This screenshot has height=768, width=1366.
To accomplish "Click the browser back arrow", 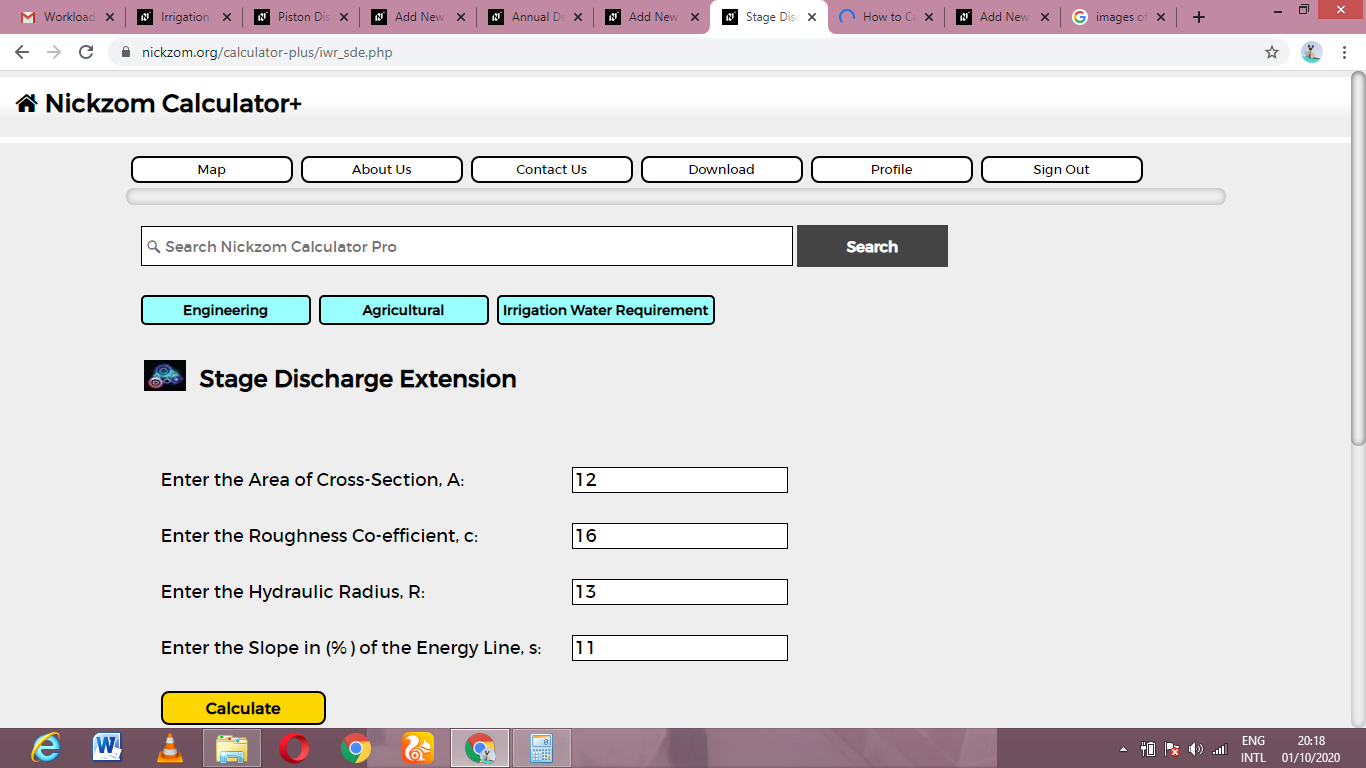I will (22, 52).
